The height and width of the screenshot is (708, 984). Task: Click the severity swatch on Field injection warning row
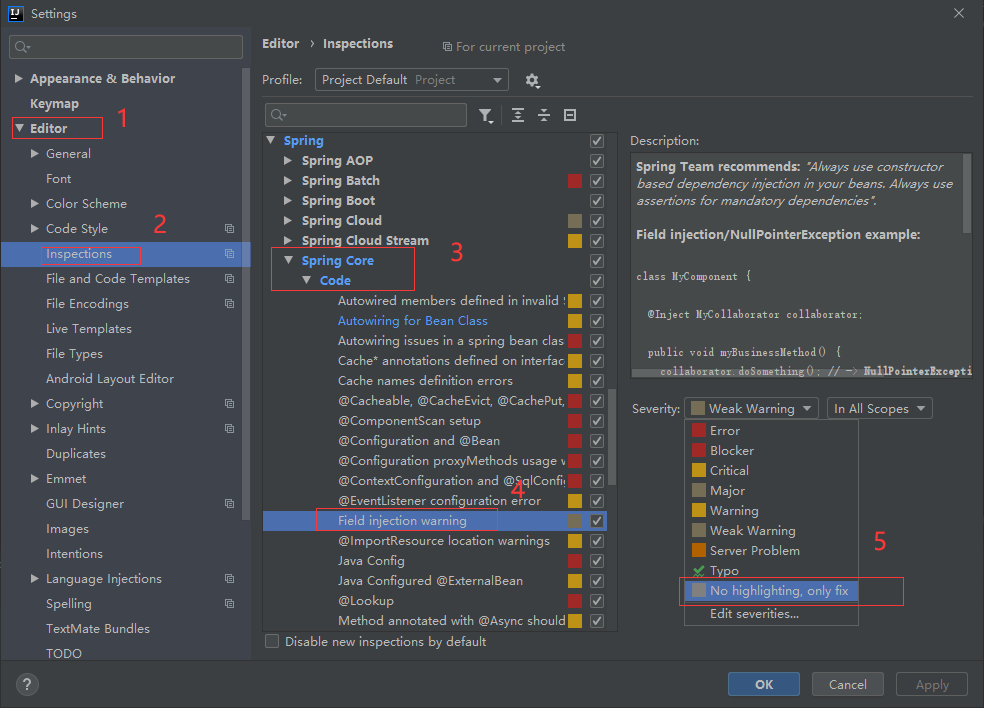[575, 521]
